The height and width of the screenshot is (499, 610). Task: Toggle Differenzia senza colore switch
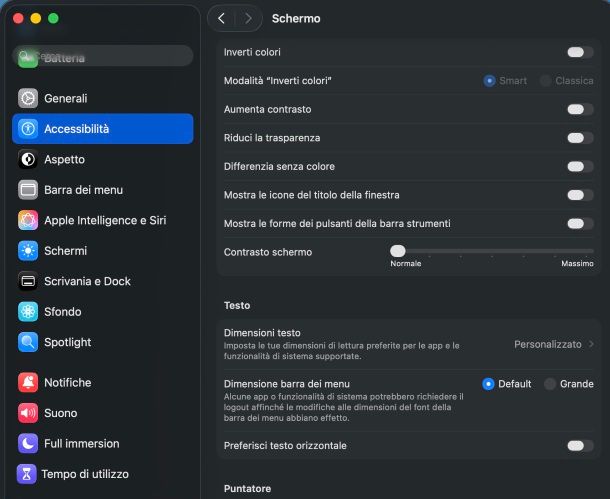pyautogui.click(x=580, y=166)
